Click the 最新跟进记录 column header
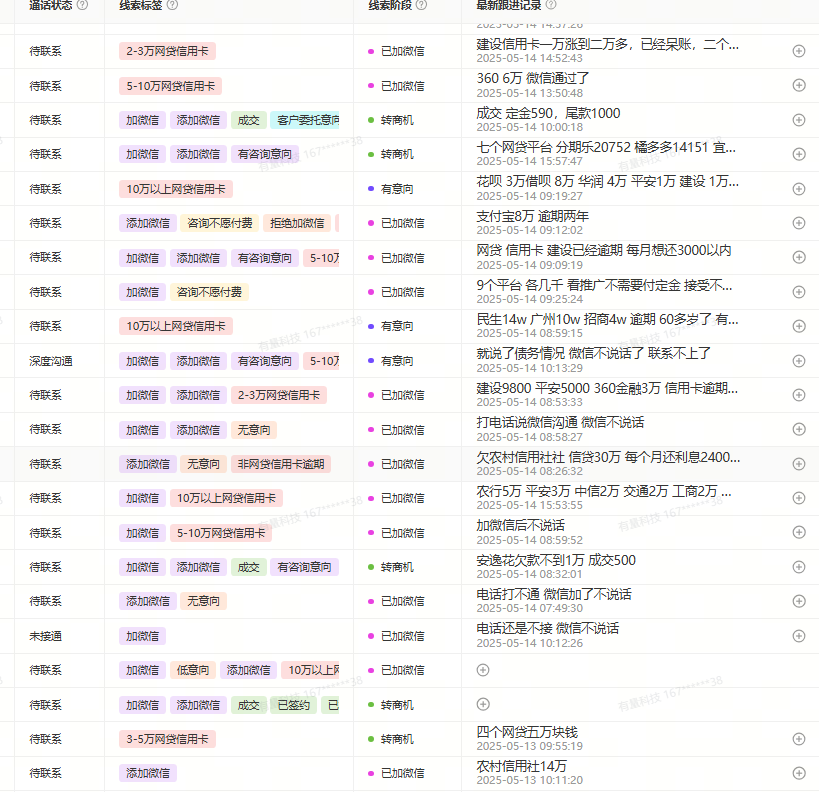The height and width of the screenshot is (792, 819). [509, 5]
